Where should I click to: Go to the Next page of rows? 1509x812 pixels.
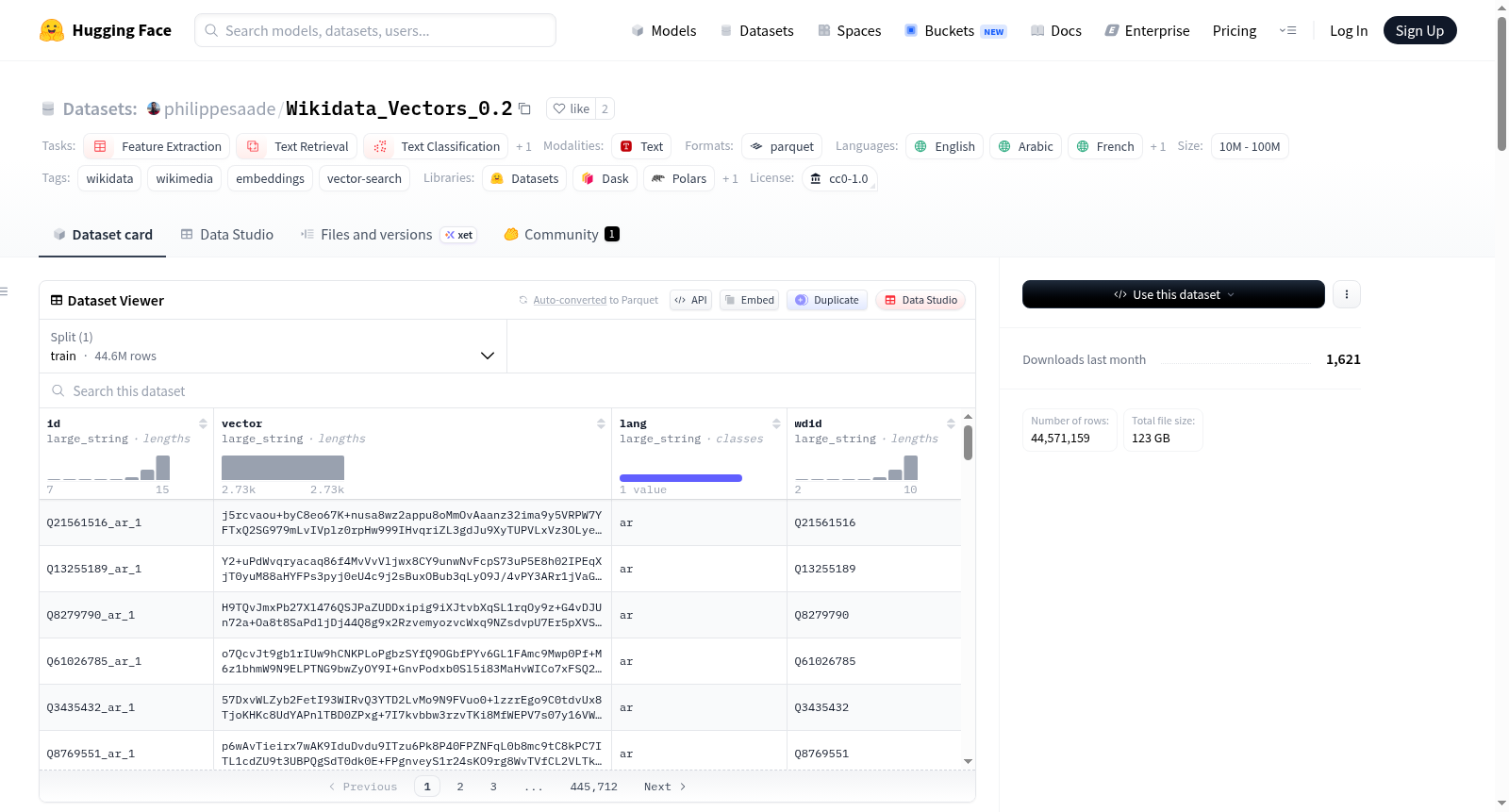[x=665, y=787]
